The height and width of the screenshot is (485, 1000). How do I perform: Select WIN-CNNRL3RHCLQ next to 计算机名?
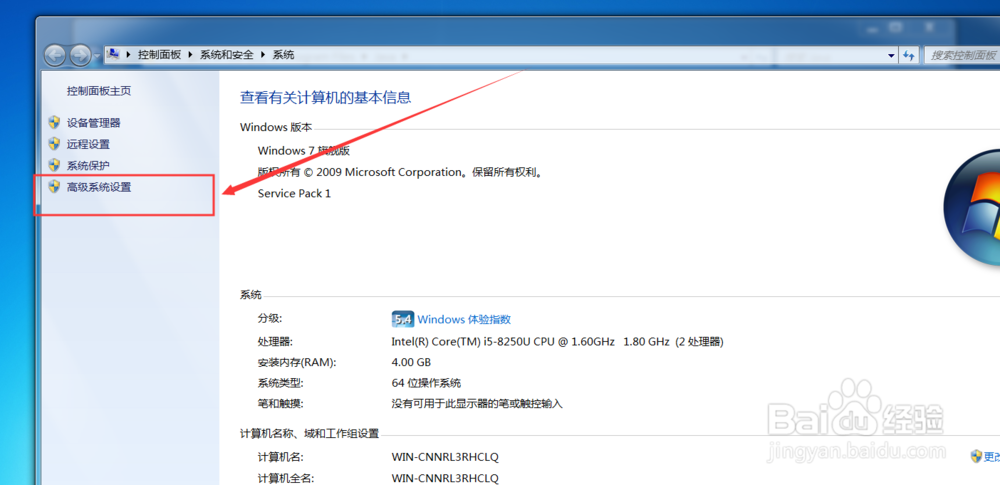tap(445, 458)
